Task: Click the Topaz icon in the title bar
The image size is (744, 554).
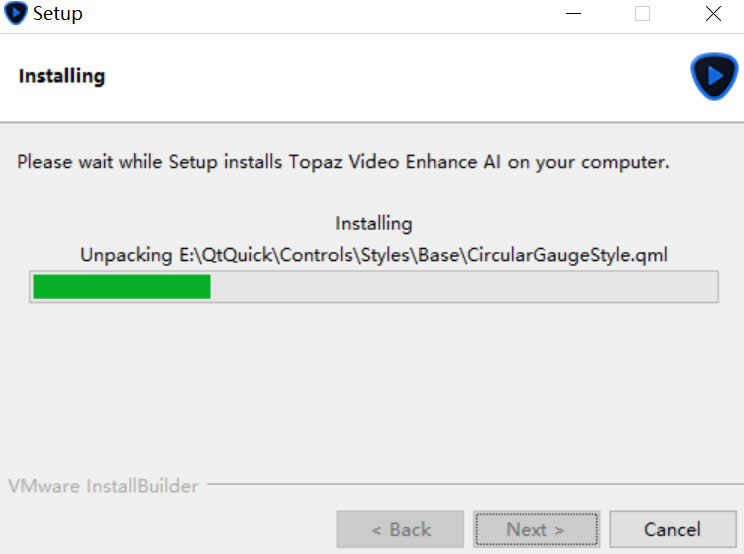Action: pyautogui.click(x=15, y=13)
